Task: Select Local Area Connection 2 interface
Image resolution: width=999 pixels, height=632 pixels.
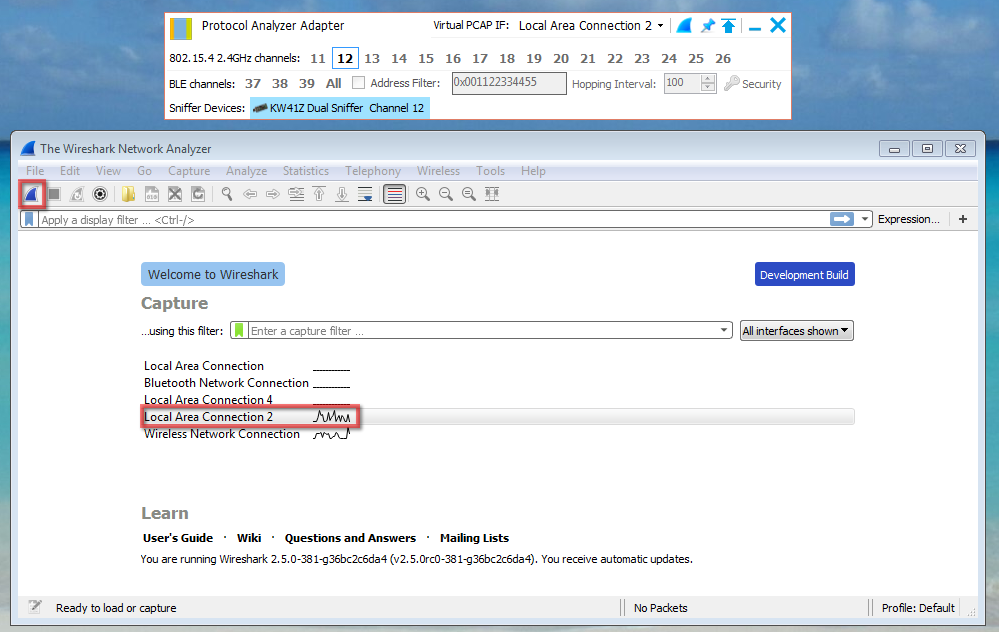Action: click(498, 417)
